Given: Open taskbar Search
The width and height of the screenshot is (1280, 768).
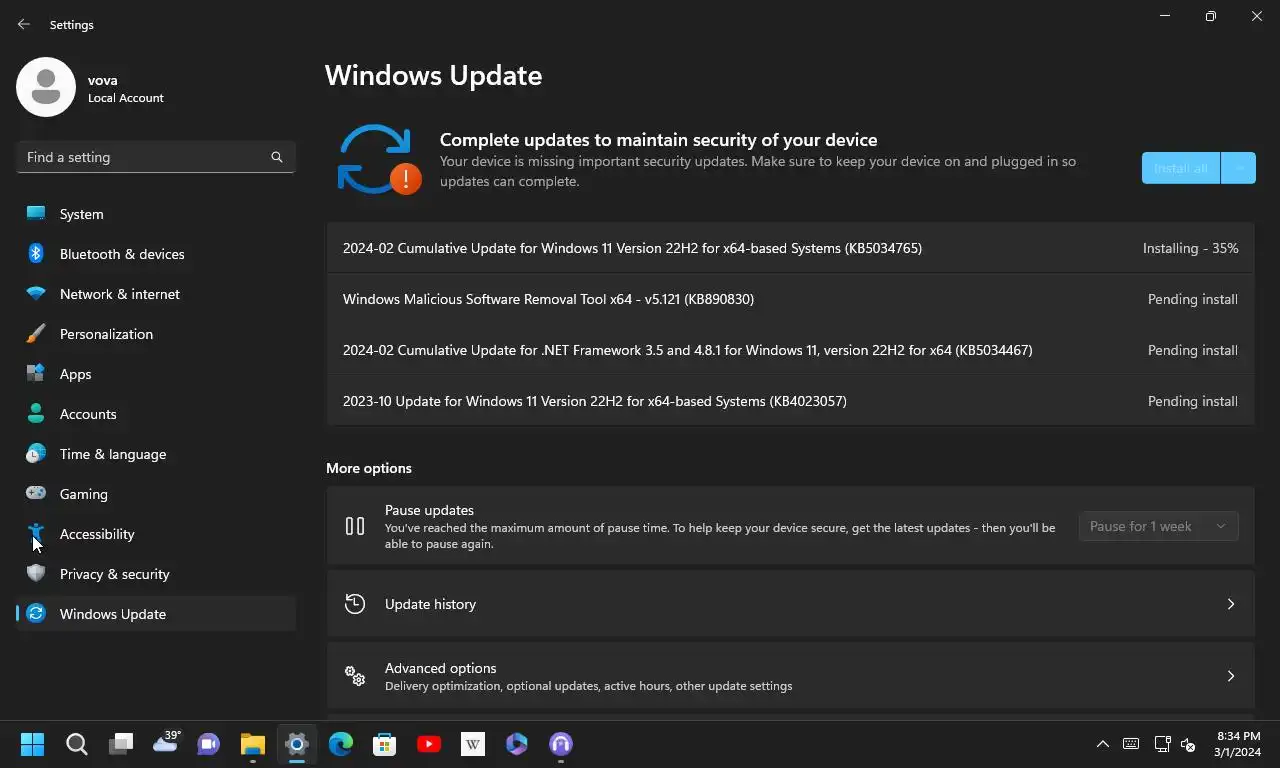Looking at the screenshot, I should 77,744.
